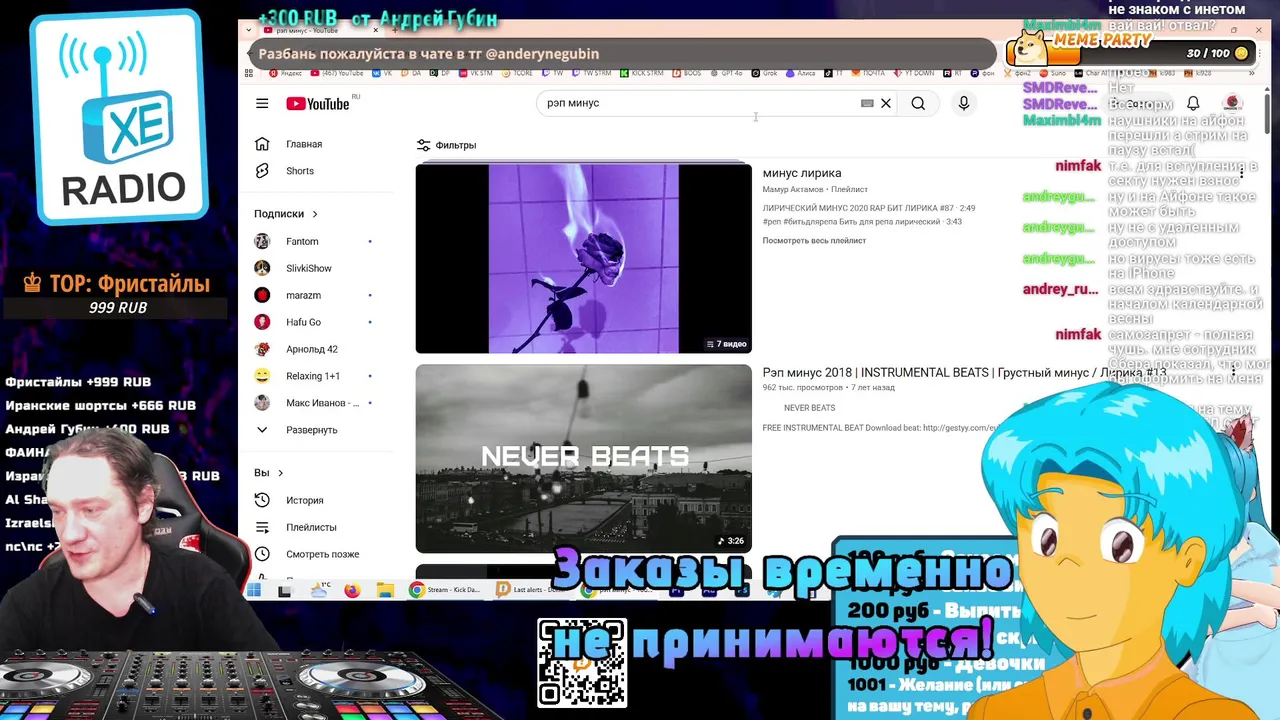Open Плейлисты in the sidebar

point(311,527)
